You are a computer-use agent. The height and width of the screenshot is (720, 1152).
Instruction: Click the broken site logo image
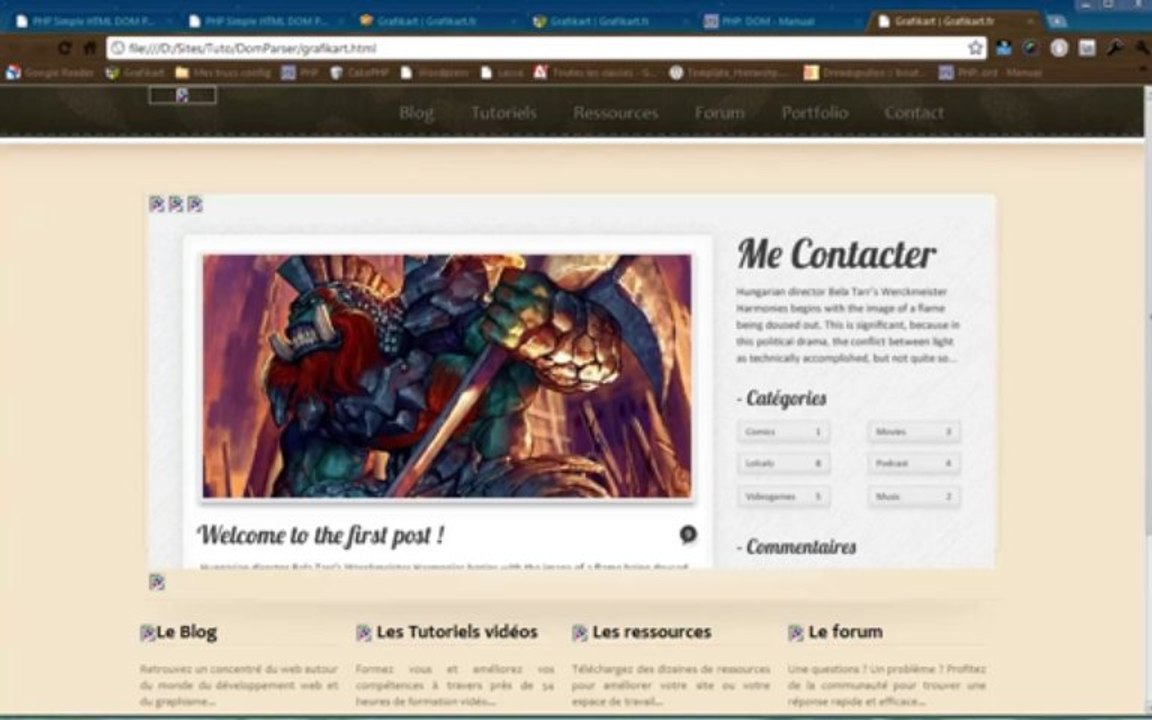pyautogui.click(x=182, y=95)
